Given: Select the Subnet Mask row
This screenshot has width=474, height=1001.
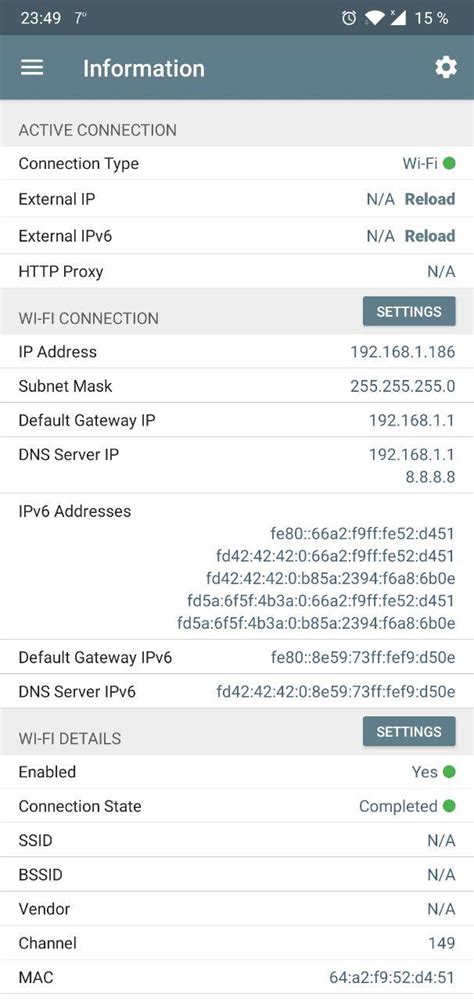Looking at the screenshot, I should coord(237,386).
